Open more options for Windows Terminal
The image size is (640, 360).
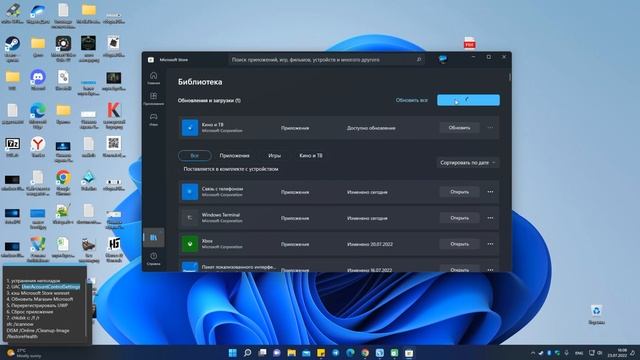(x=490, y=218)
